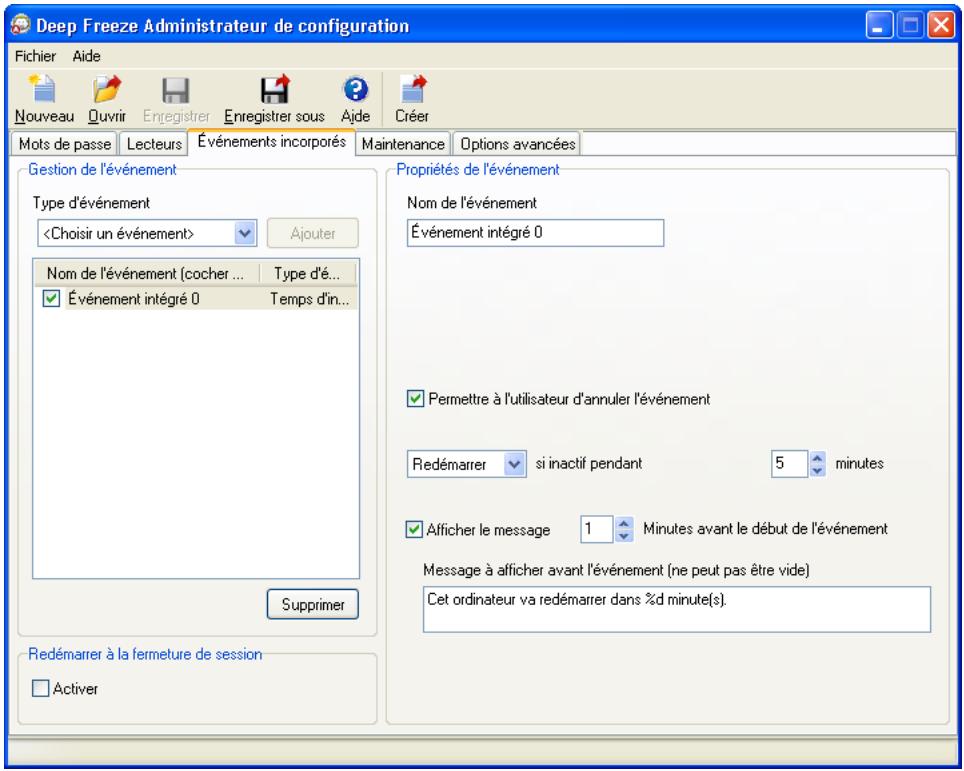964x771 pixels.
Task: Open the Fichier menu
Action: point(35,56)
